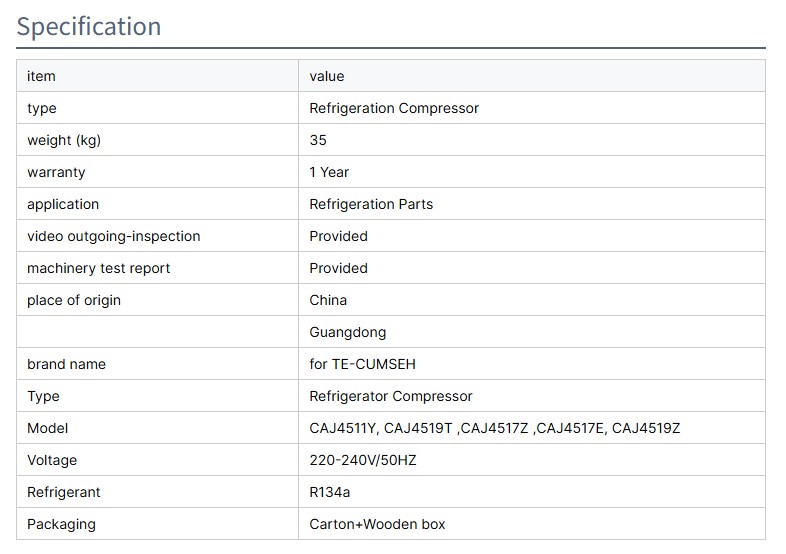Click the "Refrigeration Parts" application value
Image resolution: width=786 pixels, height=554 pixels.
click(371, 204)
